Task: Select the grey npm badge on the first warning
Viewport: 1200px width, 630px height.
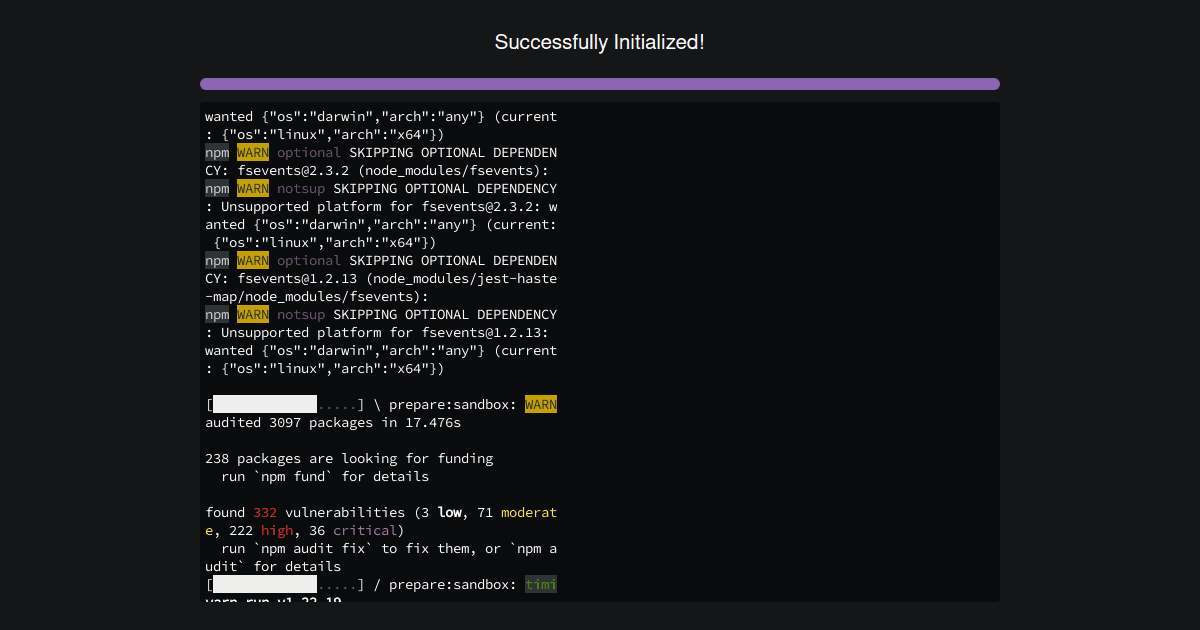Action: [x=217, y=152]
